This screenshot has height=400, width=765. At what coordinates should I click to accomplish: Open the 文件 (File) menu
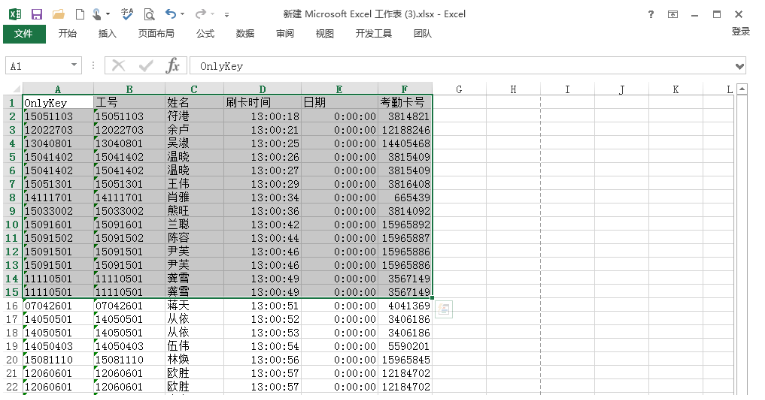point(23,33)
